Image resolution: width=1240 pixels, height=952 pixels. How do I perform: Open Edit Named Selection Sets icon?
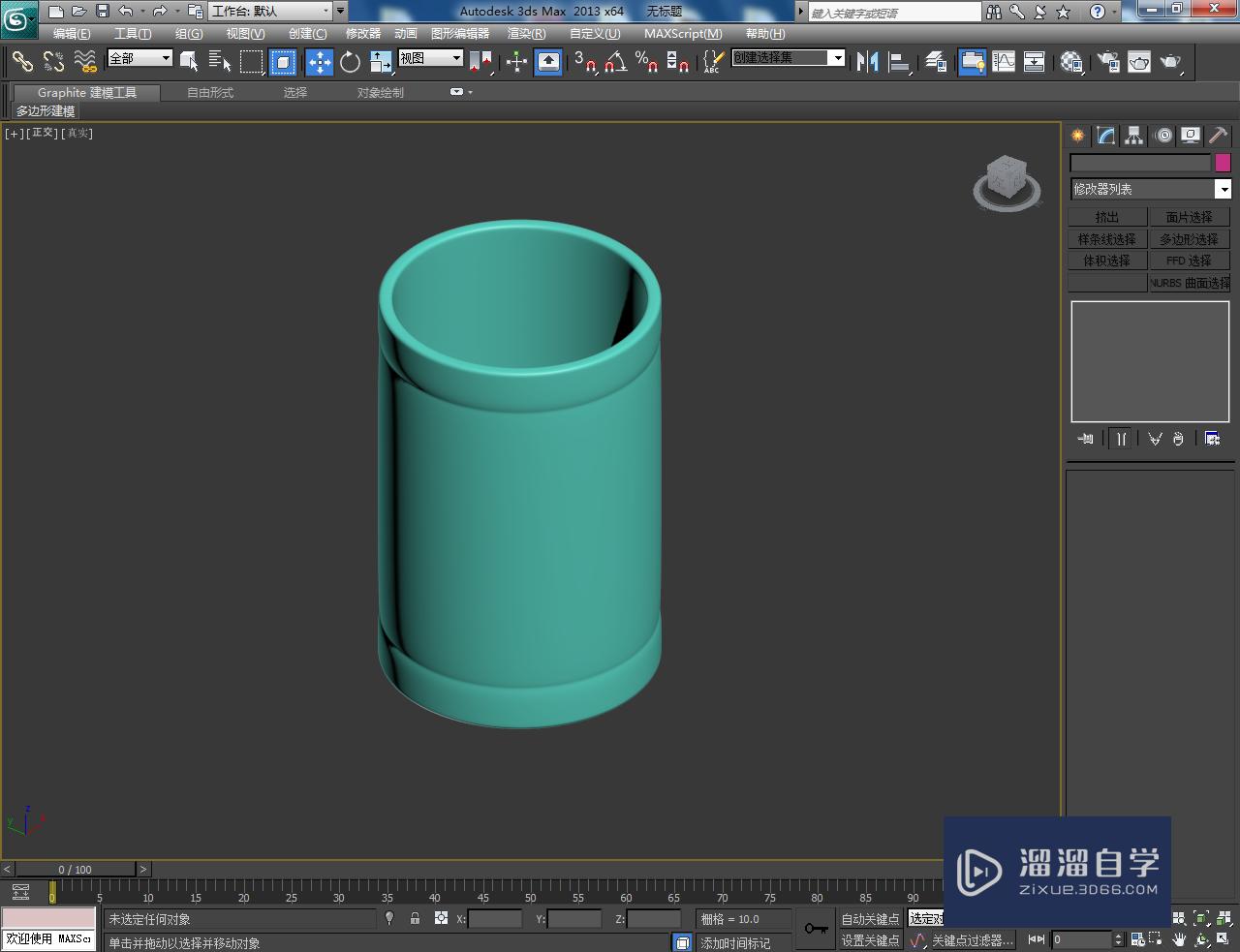pos(712,61)
